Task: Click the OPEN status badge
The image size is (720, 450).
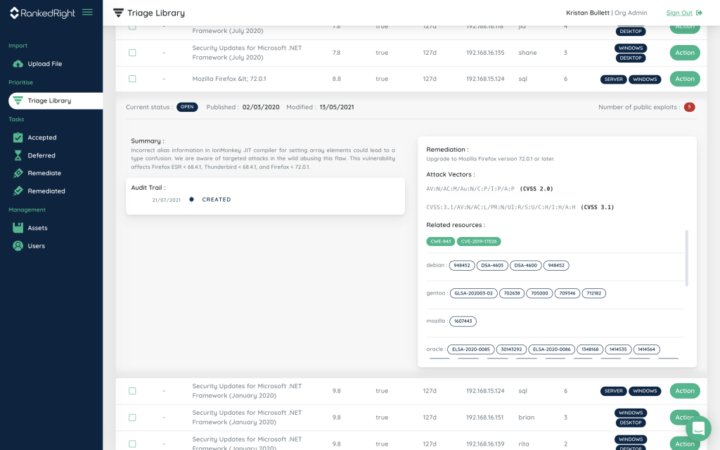Action: click(187, 107)
